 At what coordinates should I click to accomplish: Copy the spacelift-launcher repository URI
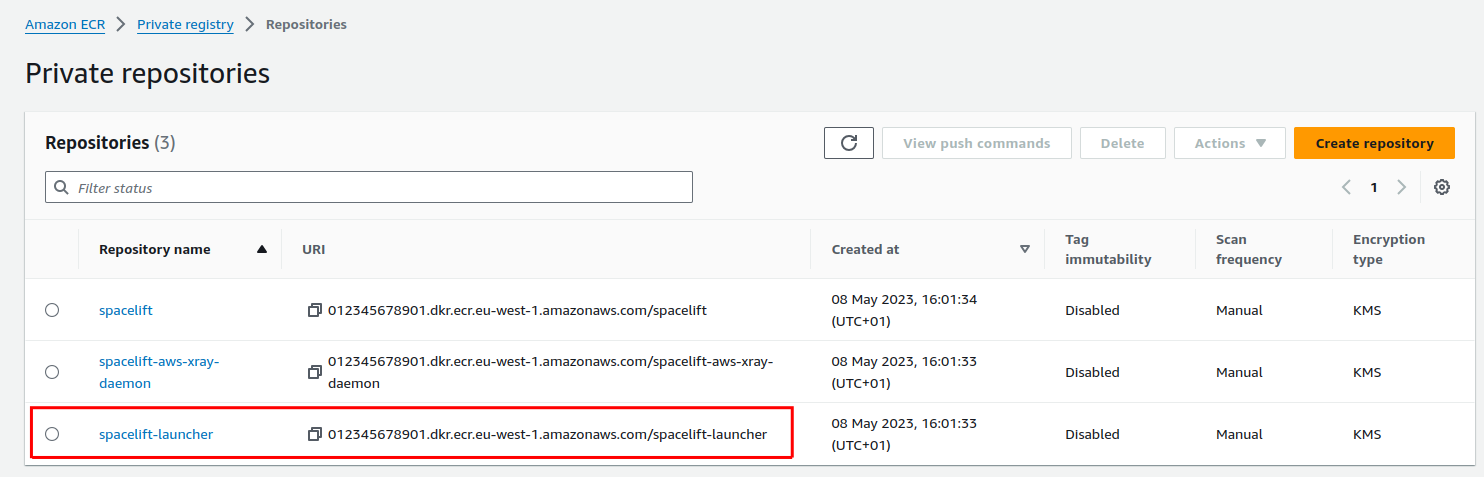tap(315, 434)
